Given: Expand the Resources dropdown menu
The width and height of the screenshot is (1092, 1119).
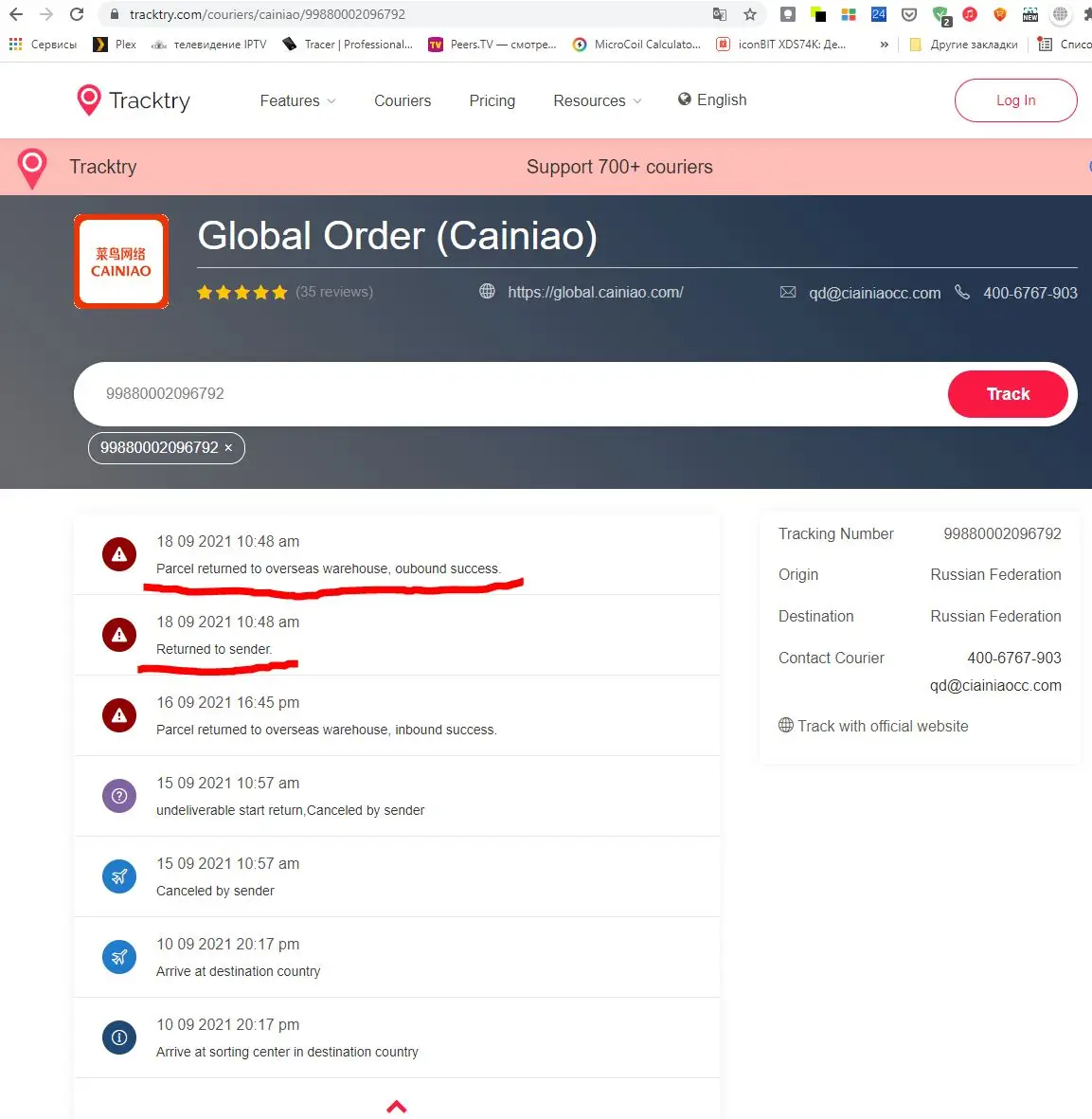Looking at the screenshot, I should click(598, 100).
